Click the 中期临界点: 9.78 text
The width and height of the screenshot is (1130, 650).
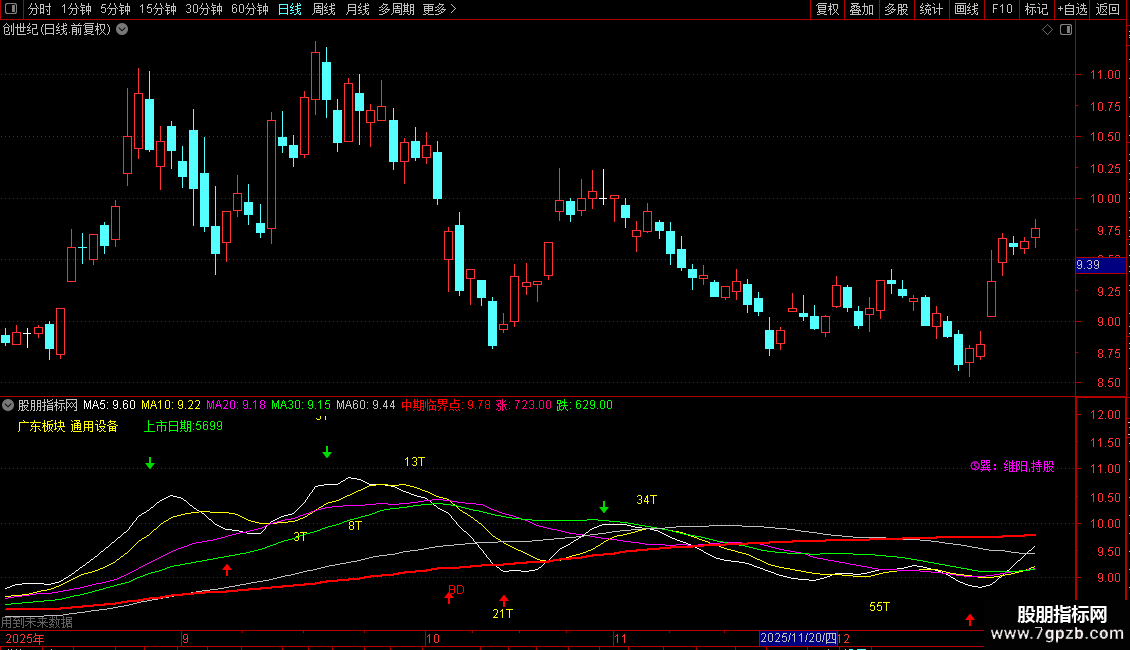[x=445, y=405]
